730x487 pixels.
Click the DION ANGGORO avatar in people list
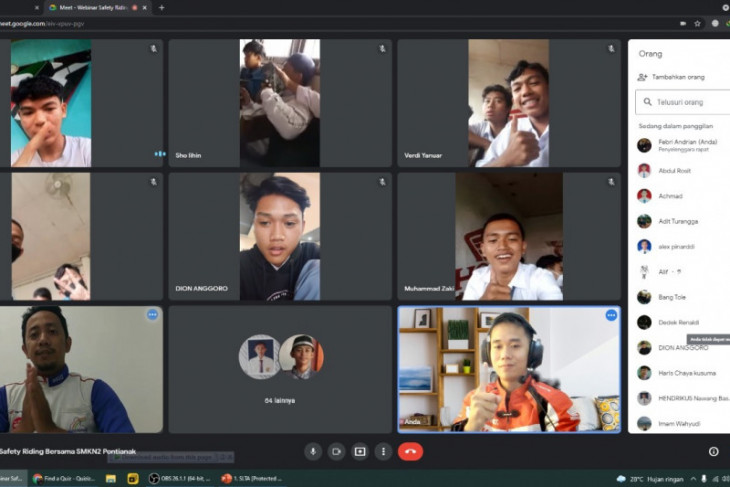pos(644,348)
